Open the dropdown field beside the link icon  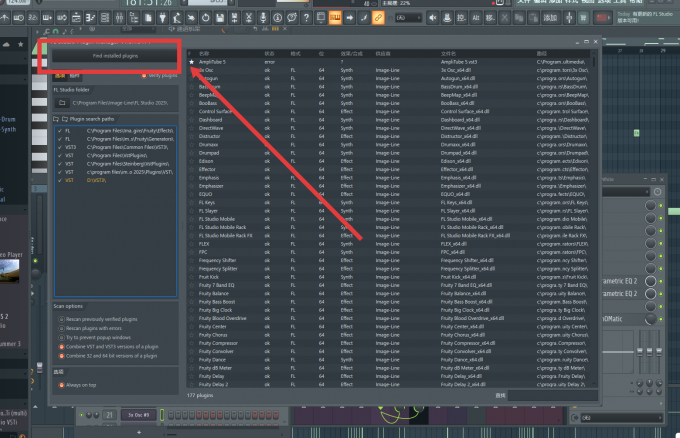pyautogui.click(x=408, y=18)
